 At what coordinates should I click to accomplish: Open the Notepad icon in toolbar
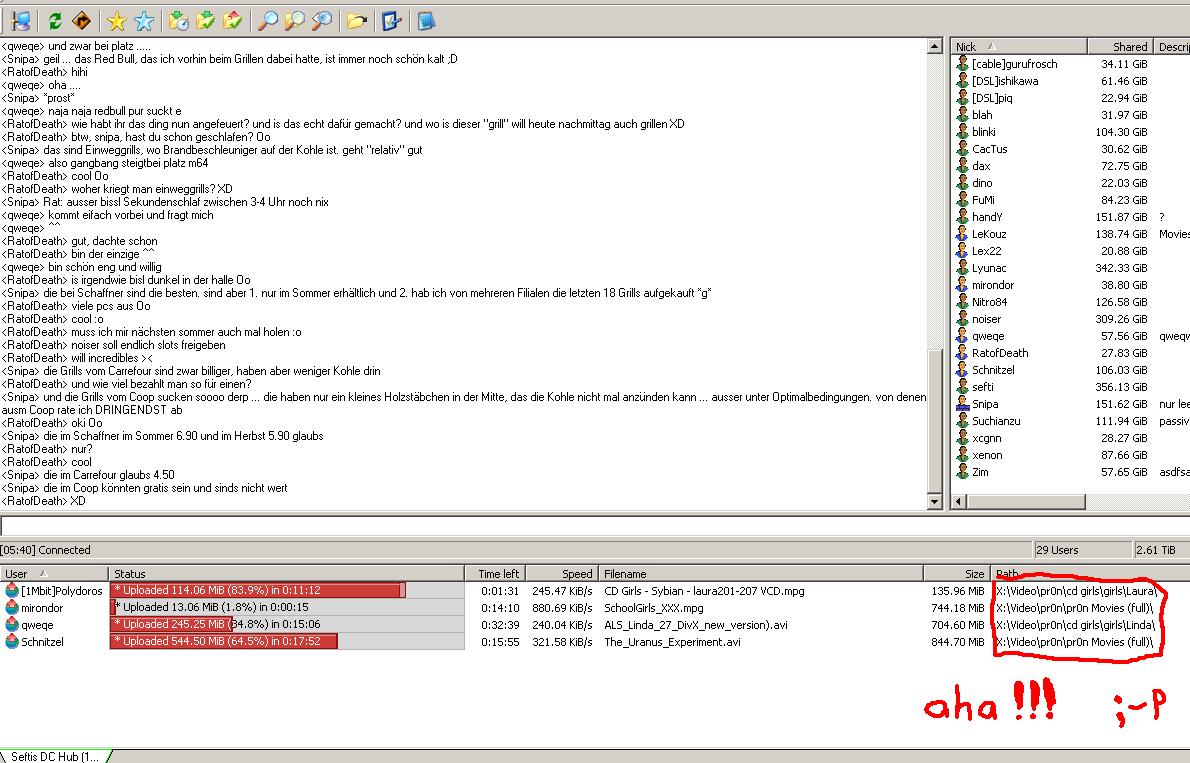pos(426,20)
